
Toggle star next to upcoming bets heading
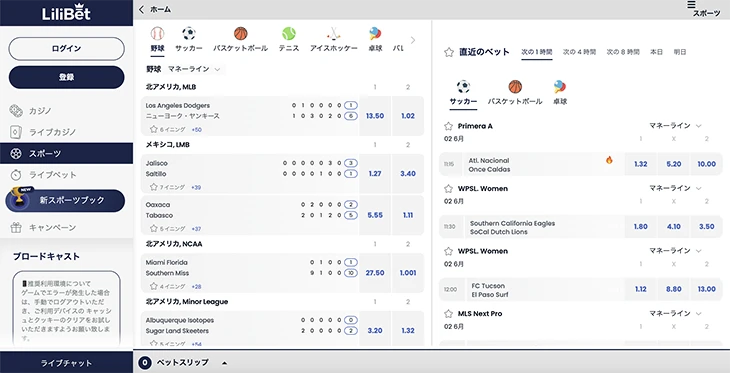coord(449,52)
